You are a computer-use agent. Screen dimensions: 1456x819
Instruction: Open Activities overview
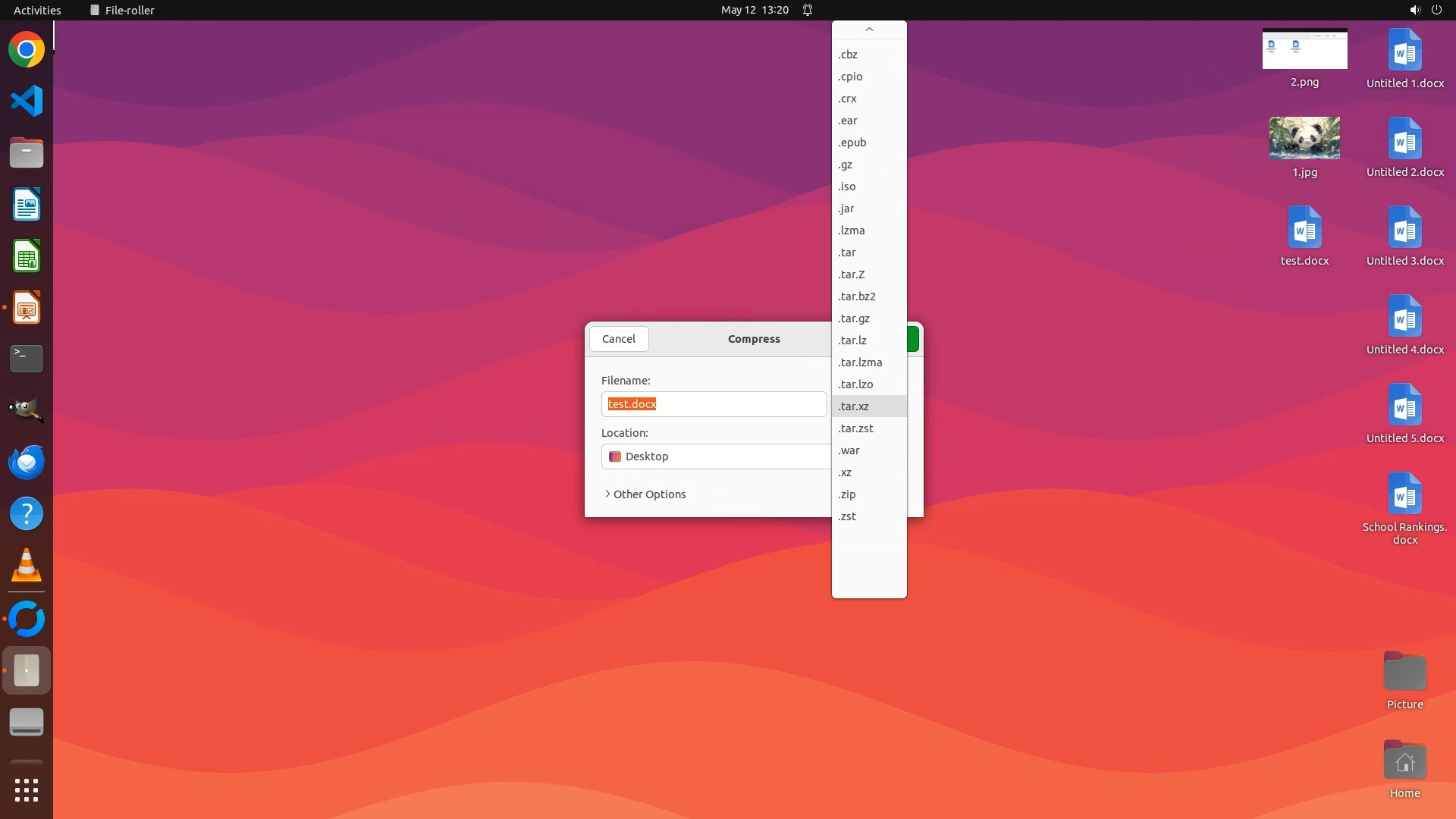tap(37, 10)
